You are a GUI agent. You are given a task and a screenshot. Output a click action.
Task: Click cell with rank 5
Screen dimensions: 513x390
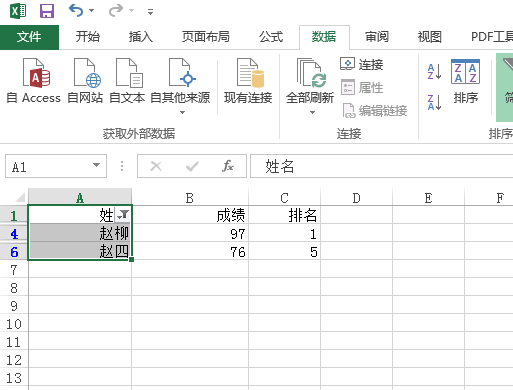pyautogui.click(x=284, y=251)
